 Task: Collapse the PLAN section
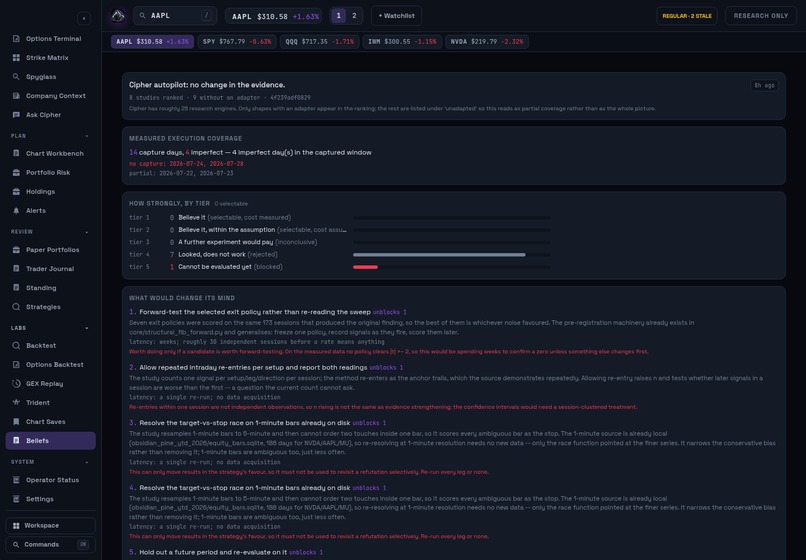click(x=86, y=136)
